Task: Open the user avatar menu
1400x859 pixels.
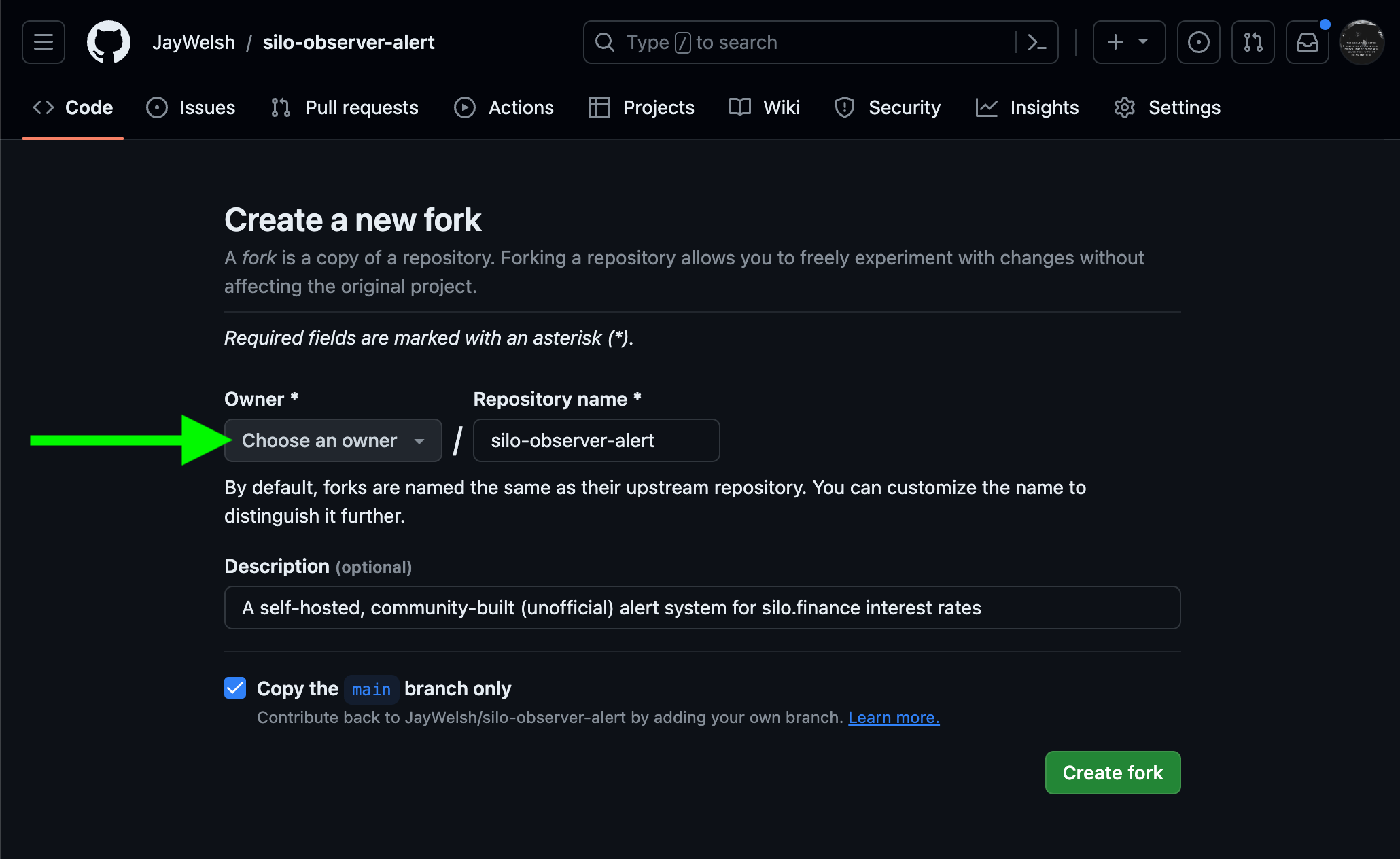Action: pyautogui.click(x=1362, y=42)
